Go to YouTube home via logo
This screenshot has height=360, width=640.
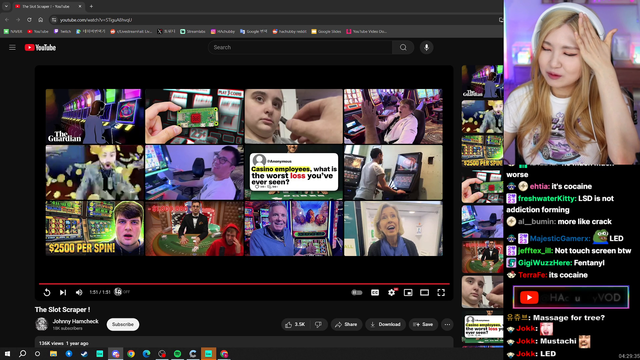click(40, 47)
